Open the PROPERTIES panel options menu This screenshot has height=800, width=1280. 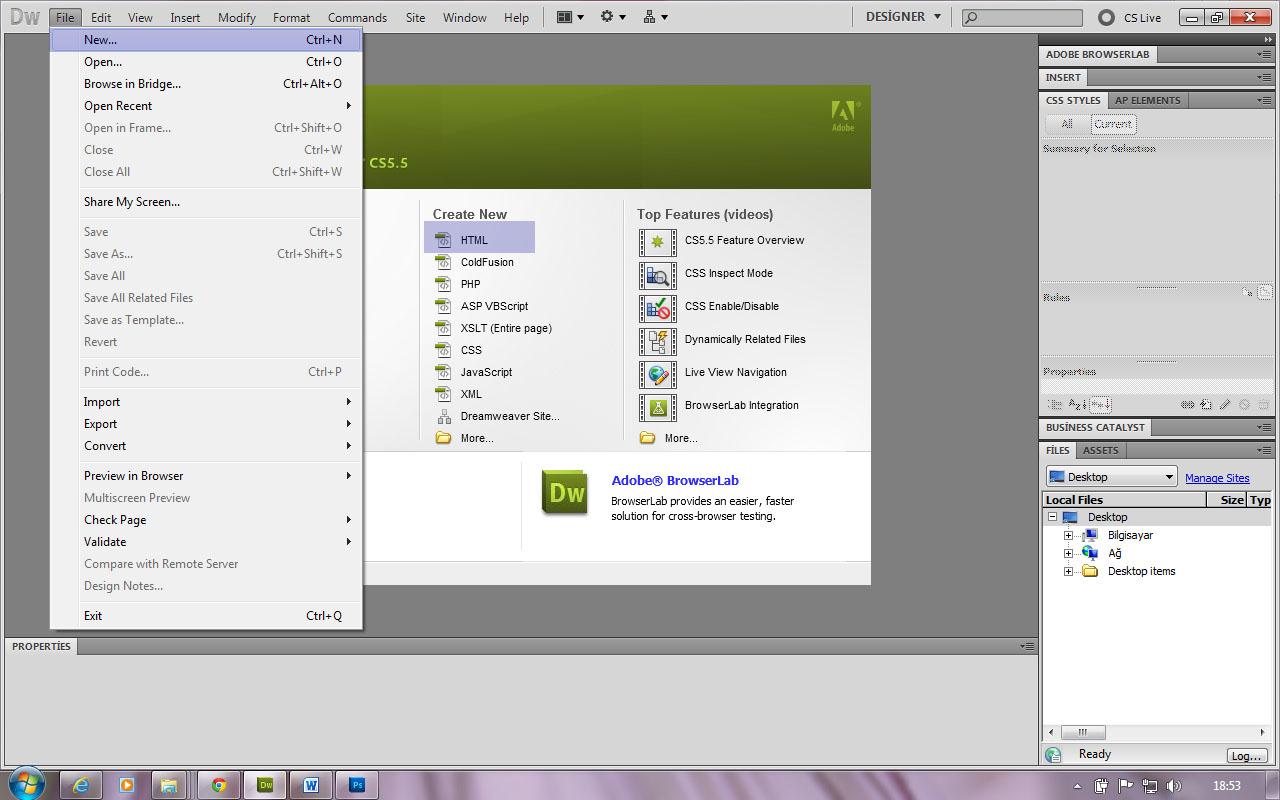click(1027, 646)
